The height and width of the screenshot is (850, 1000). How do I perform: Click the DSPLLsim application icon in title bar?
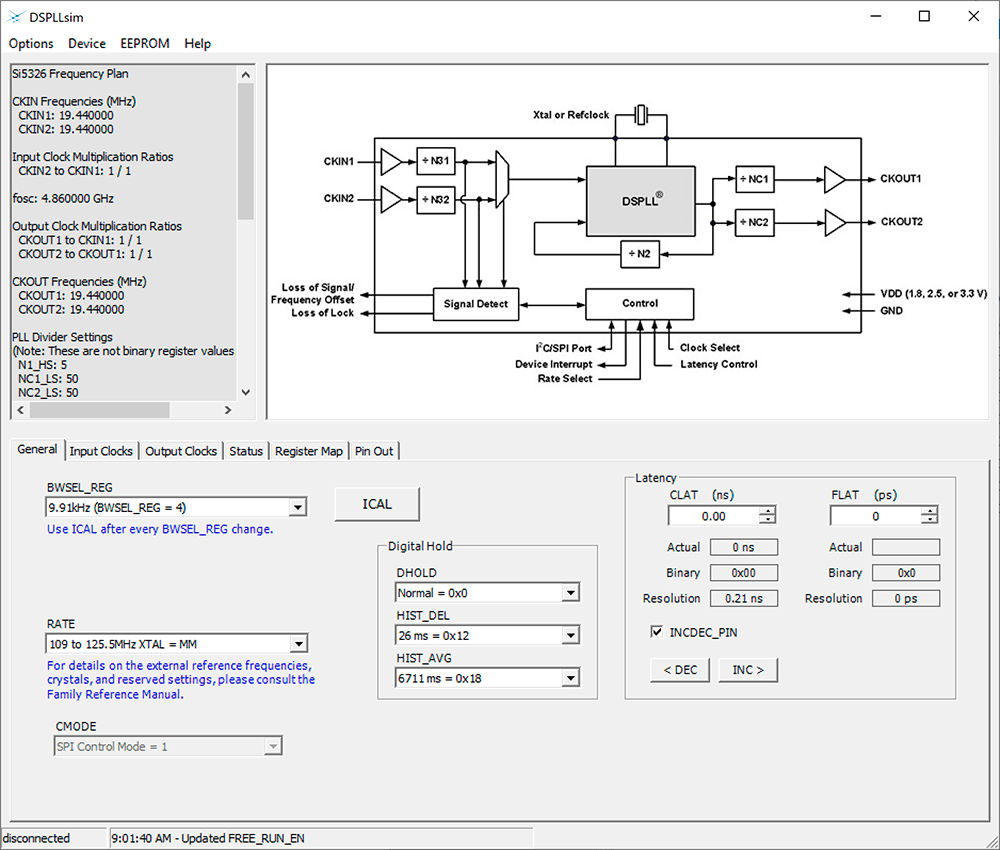[x=14, y=16]
